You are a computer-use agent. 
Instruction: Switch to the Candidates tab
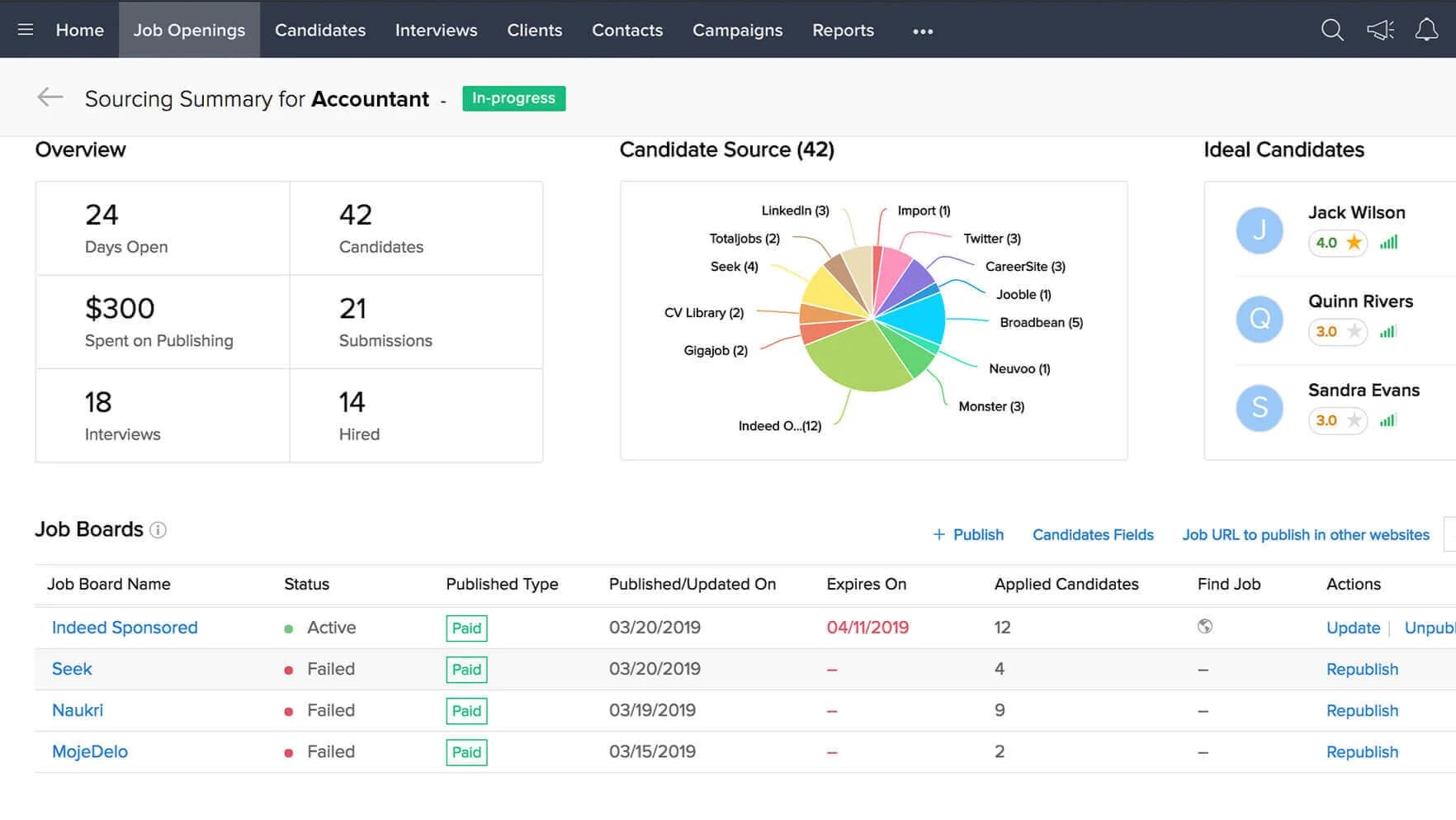320,30
